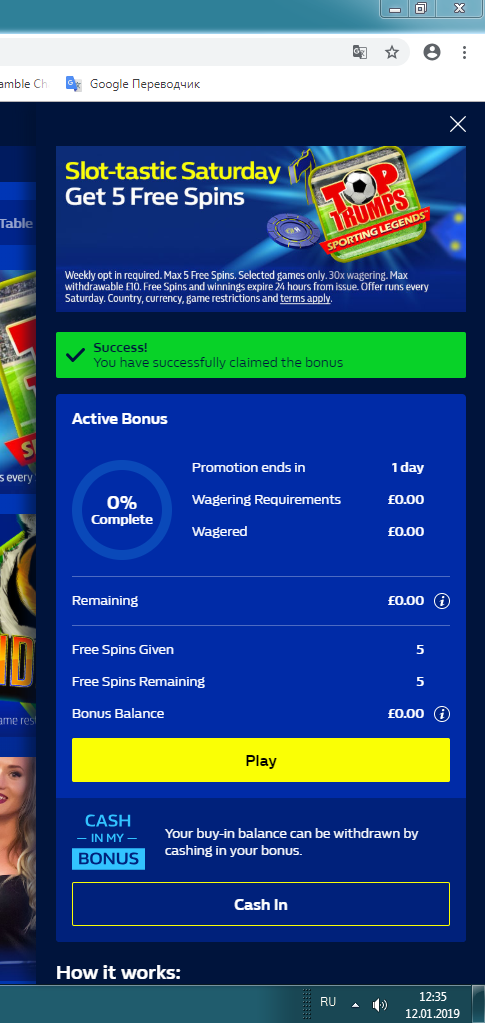Switch the RU keyboard language indicator

pos(328,1001)
